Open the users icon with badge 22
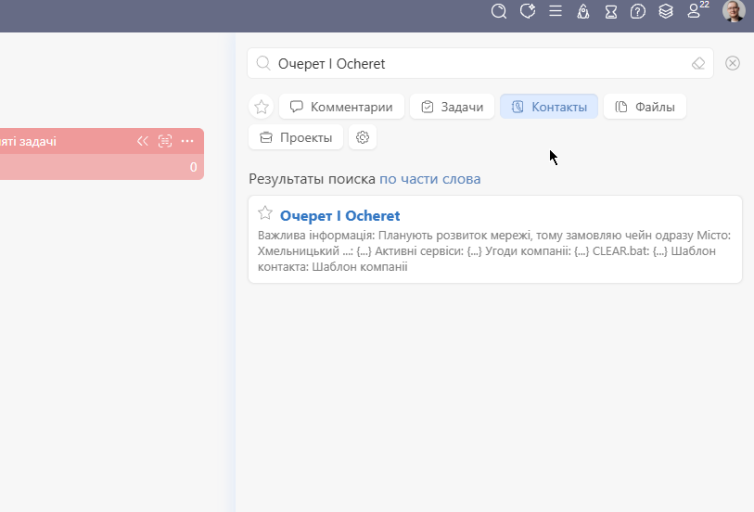This screenshot has height=512, width=754. coord(696,10)
